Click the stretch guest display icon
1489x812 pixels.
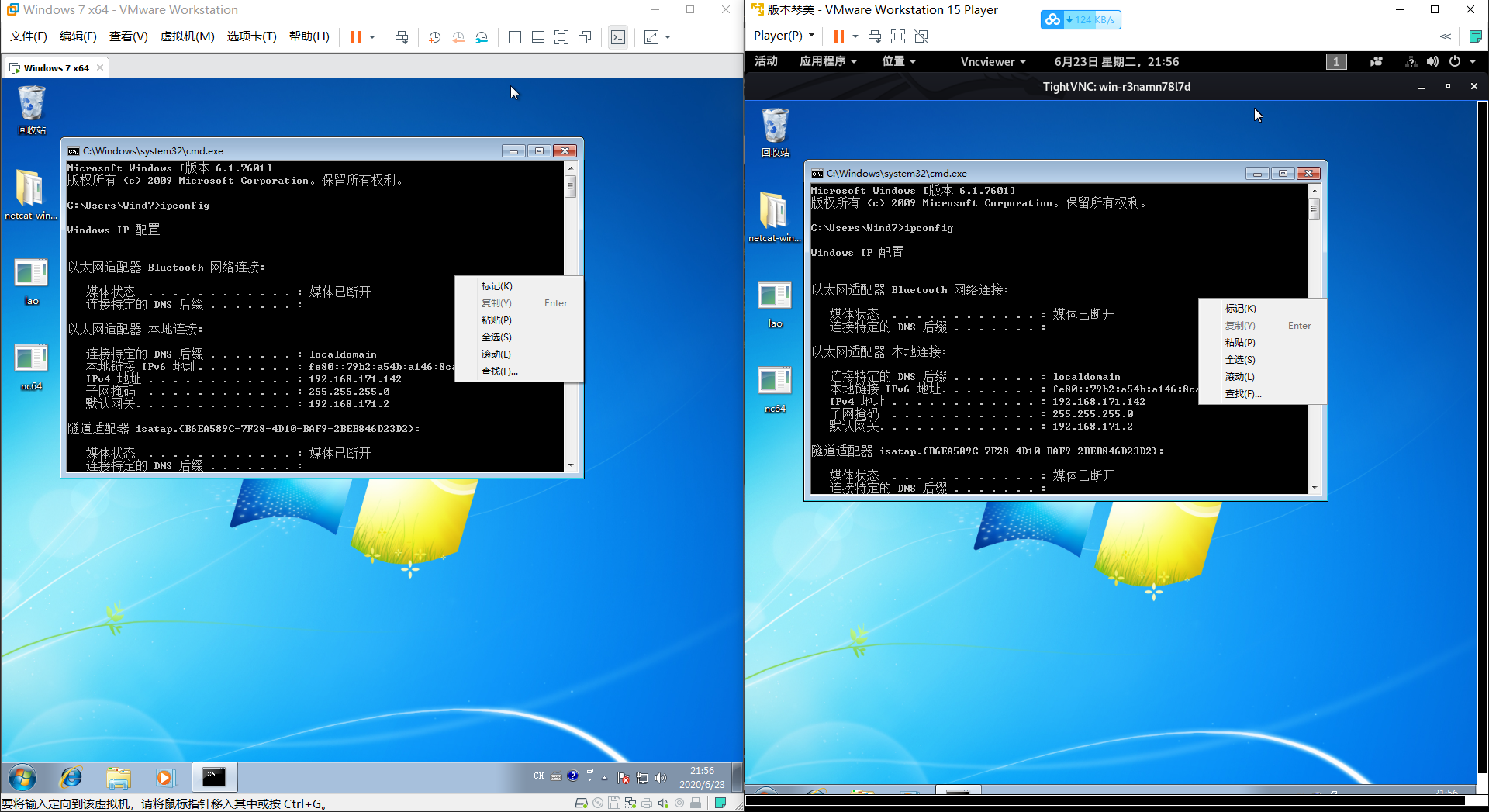coord(651,37)
